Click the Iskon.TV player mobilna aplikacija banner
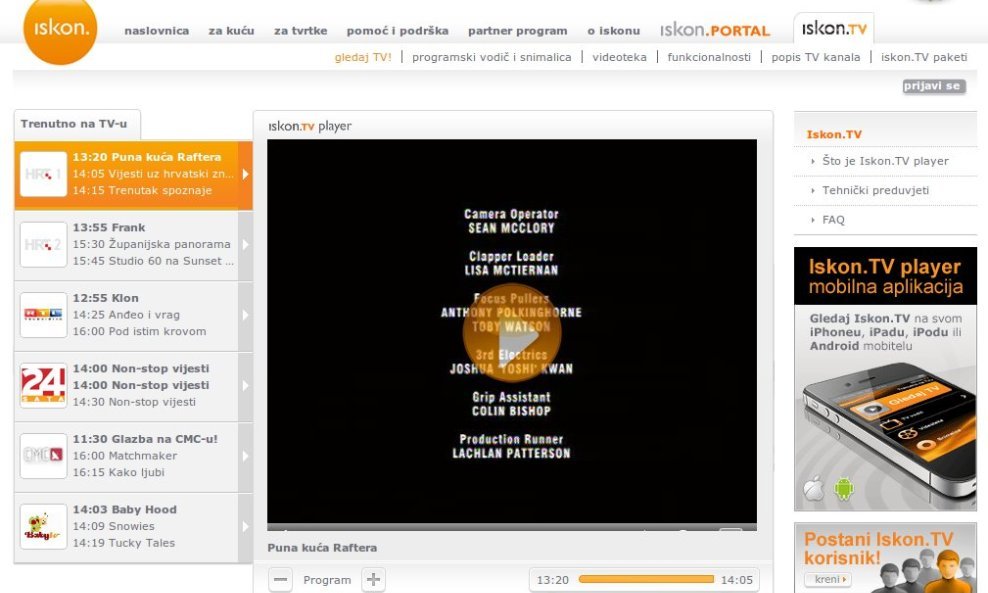 pyautogui.click(x=885, y=379)
